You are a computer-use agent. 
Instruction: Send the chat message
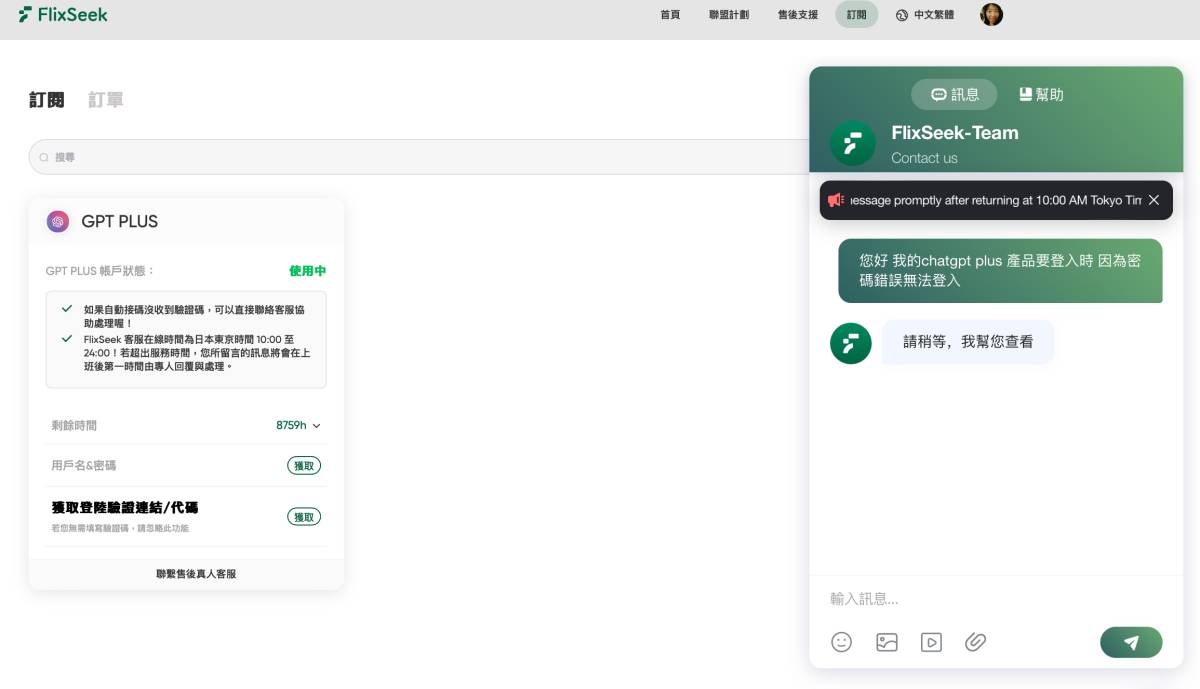[x=1131, y=642]
